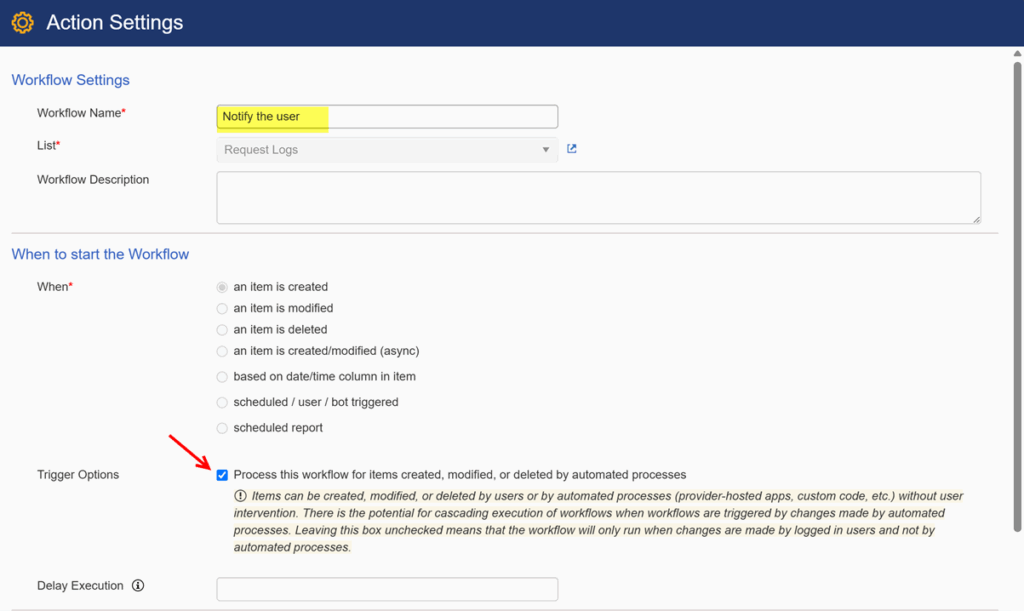Click the Workflow Name input field
Viewport: 1024px width, 611px height.
click(387, 117)
